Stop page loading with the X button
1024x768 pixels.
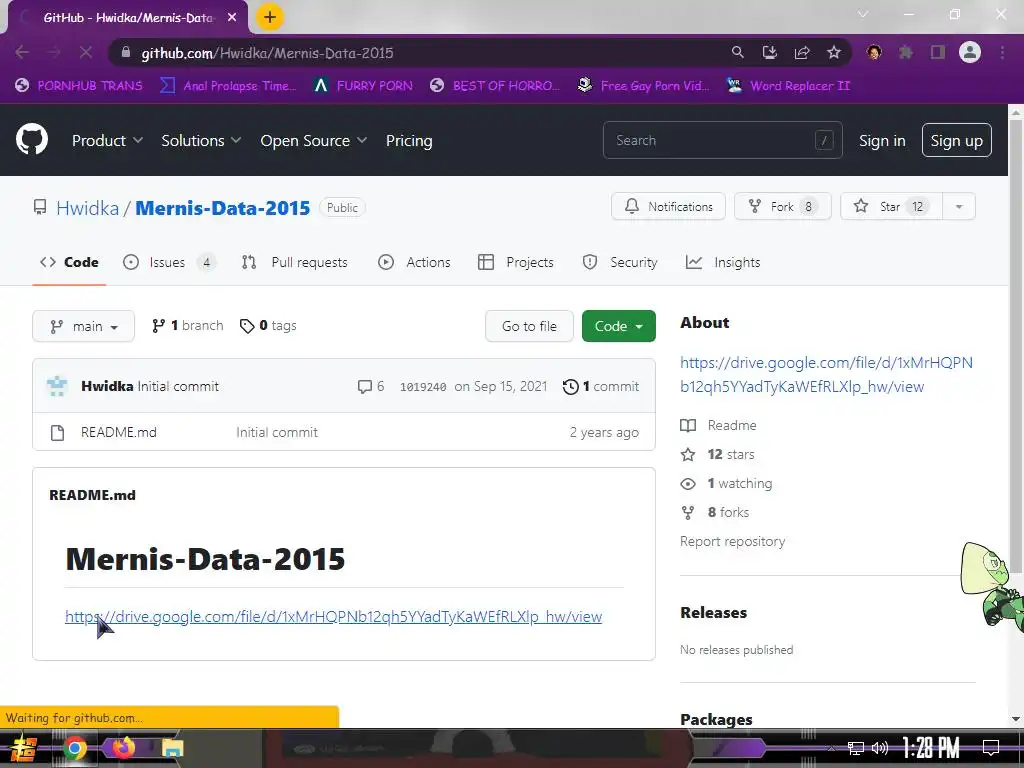pyautogui.click(x=86, y=52)
